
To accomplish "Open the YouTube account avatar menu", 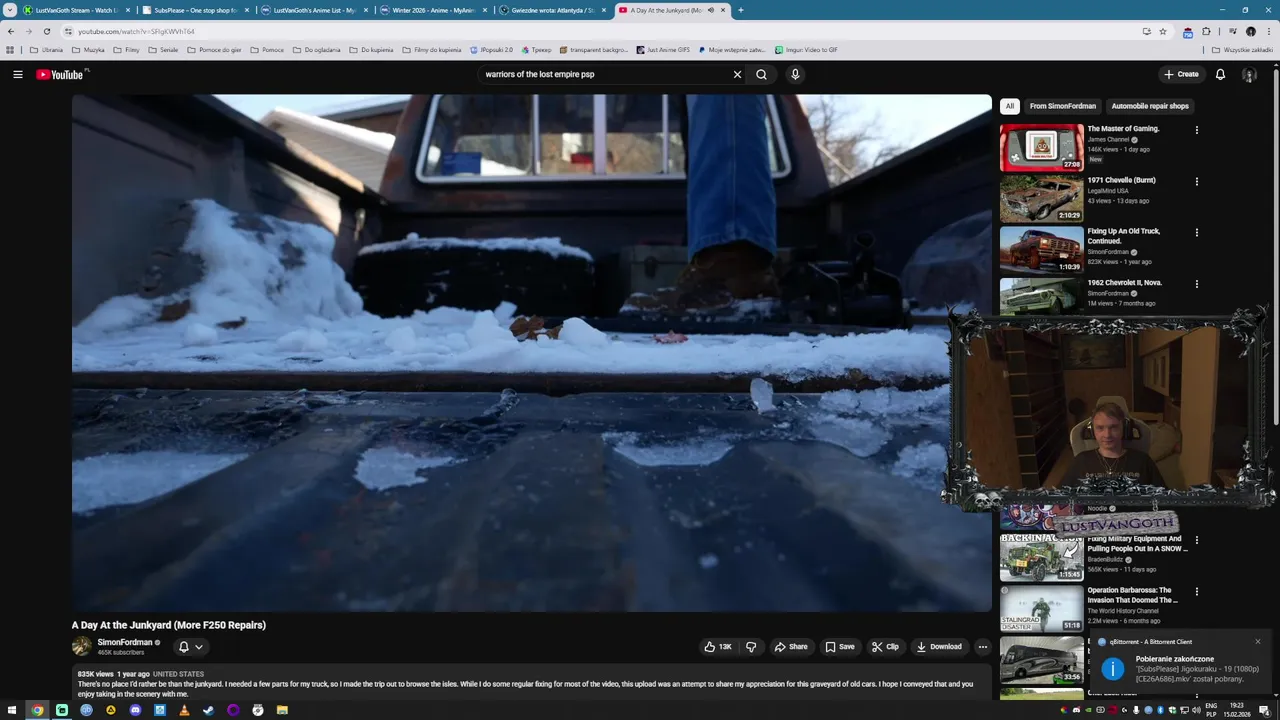I will (1249, 74).
